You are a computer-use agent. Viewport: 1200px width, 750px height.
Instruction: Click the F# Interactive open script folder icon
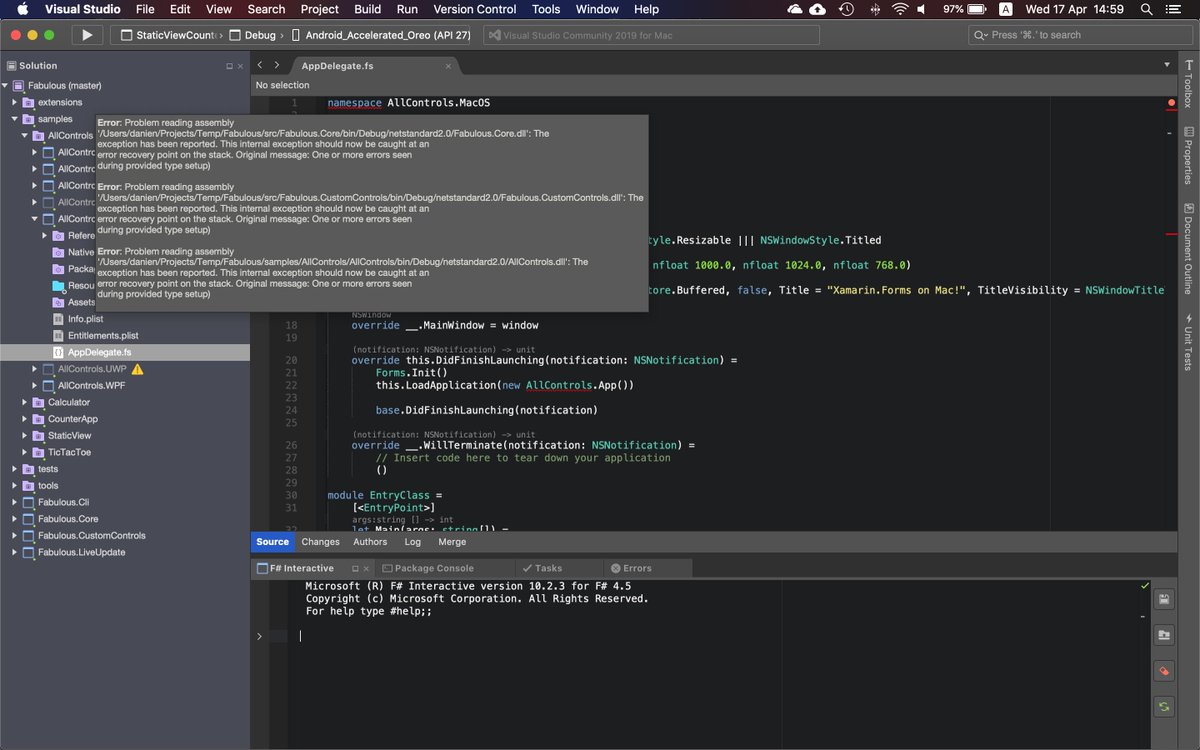(x=1164, y=635)
